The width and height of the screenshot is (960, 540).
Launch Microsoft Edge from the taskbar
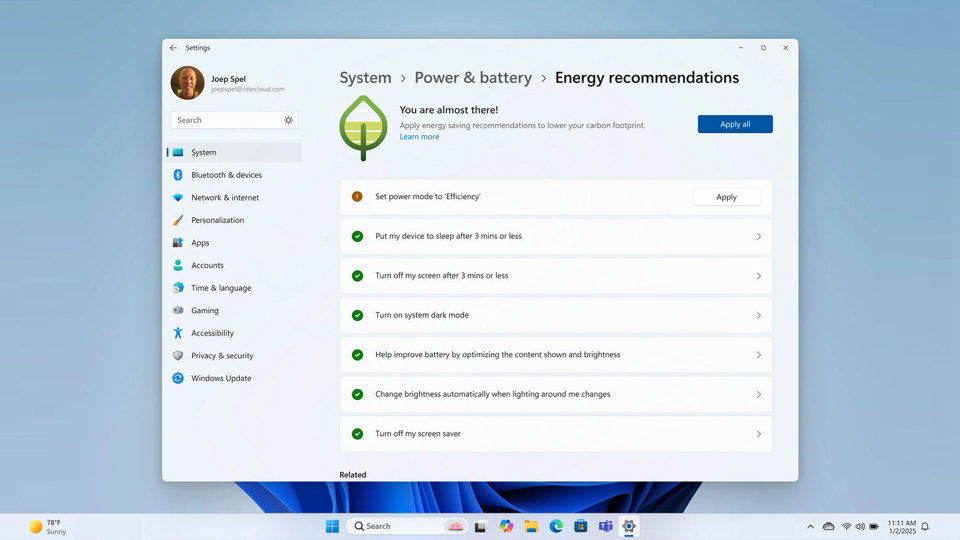click(x=556, y=527)
